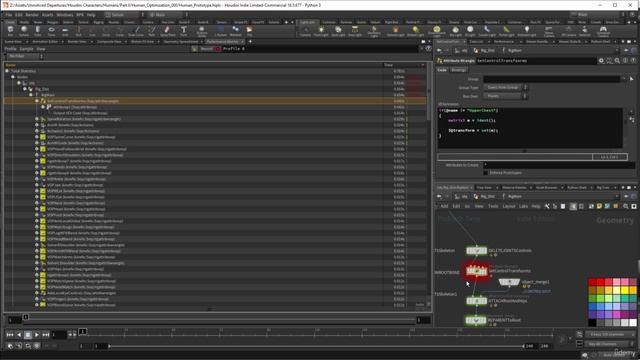Select the File shelf tool
640x360 pixels.
249,31
